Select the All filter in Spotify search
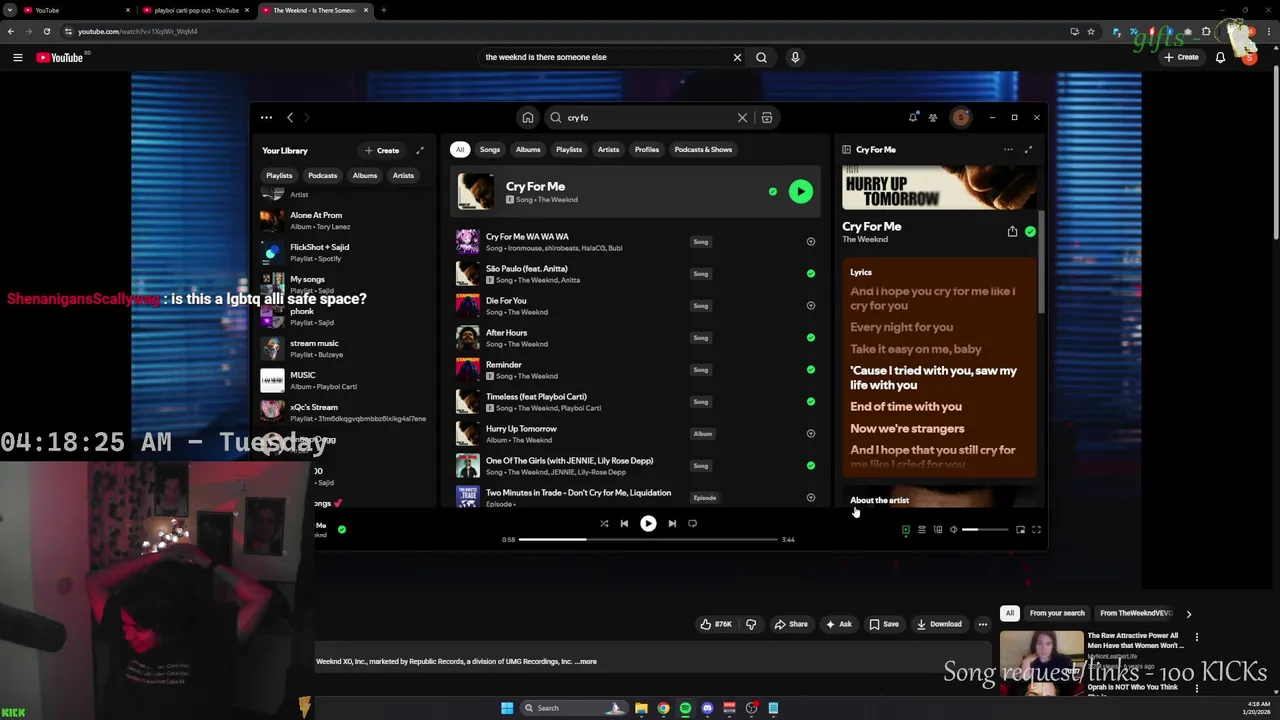 pos(460,150)
